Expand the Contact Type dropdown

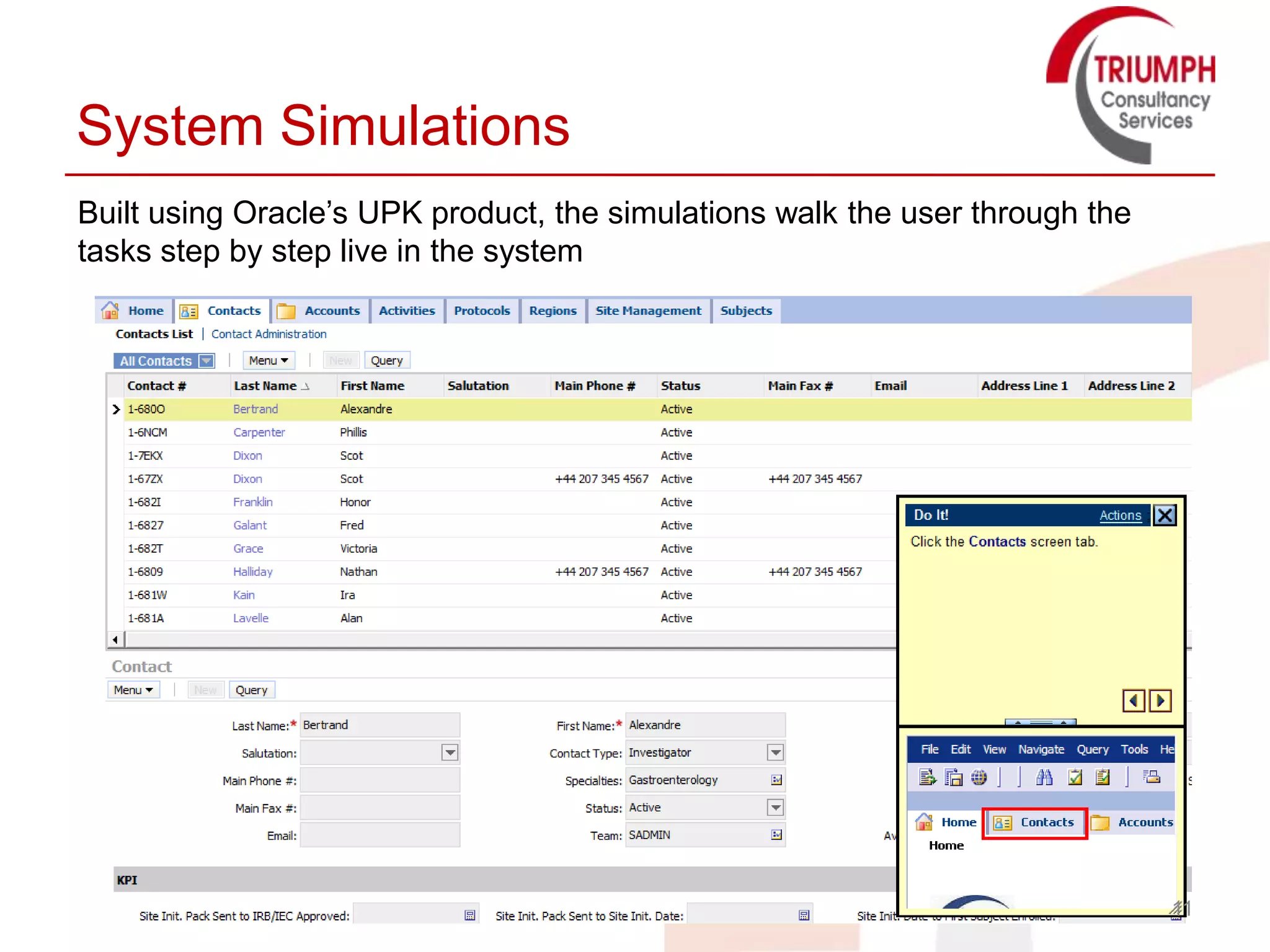(x=776, y=752)
